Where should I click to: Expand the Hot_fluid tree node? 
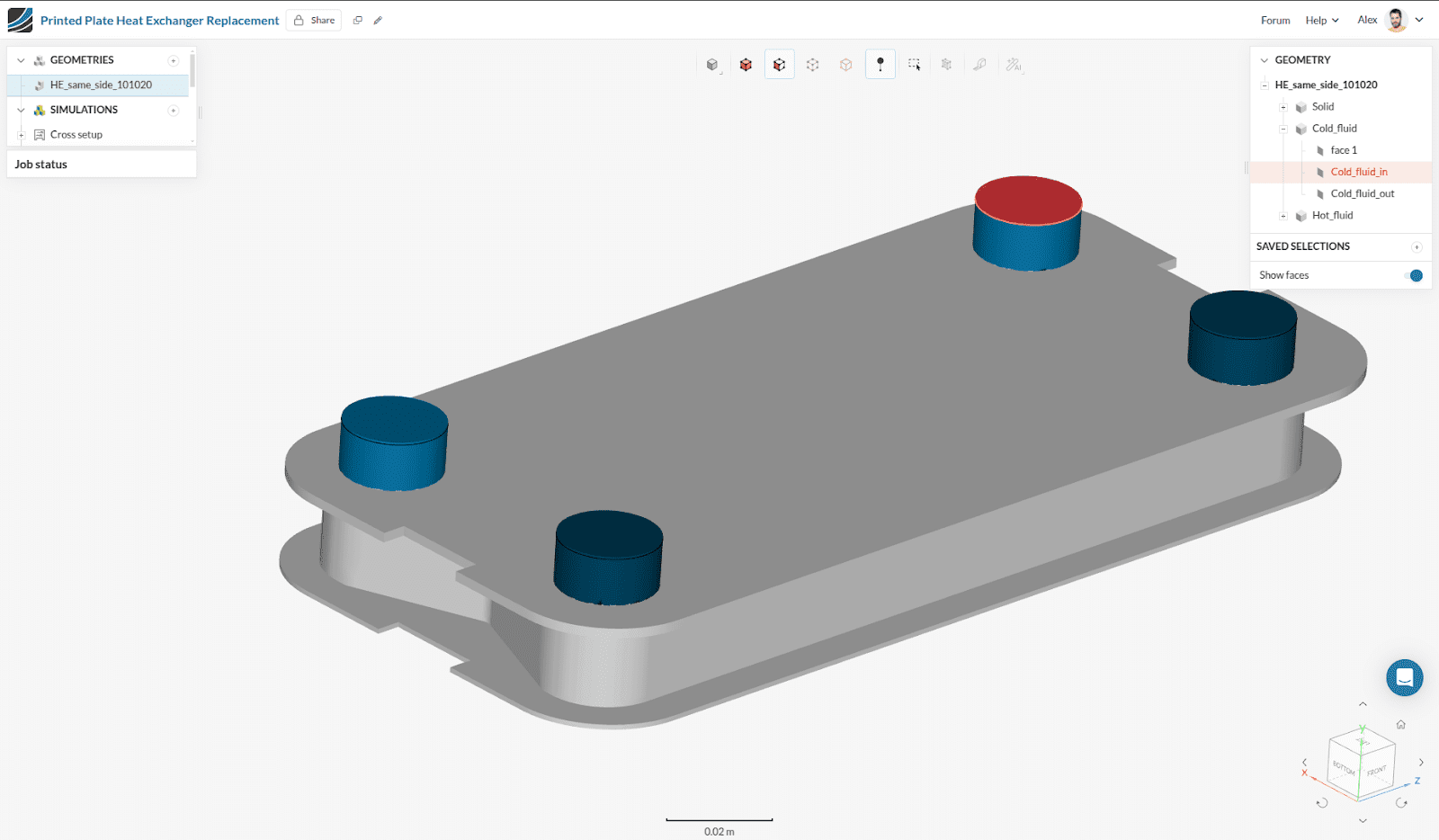1283,216
